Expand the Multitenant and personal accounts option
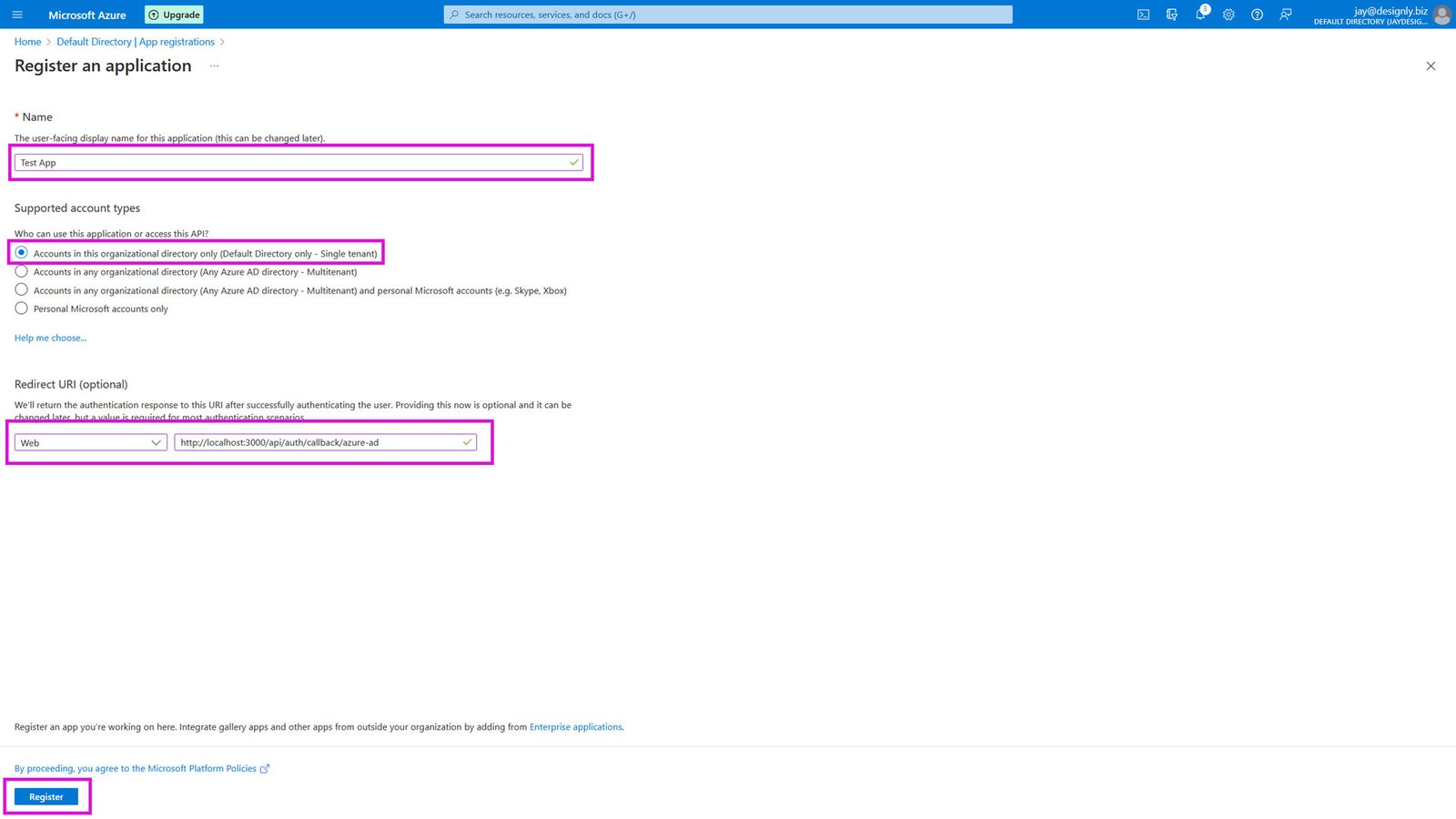This screenshot has height=819, width=1456. coord(21,288)
